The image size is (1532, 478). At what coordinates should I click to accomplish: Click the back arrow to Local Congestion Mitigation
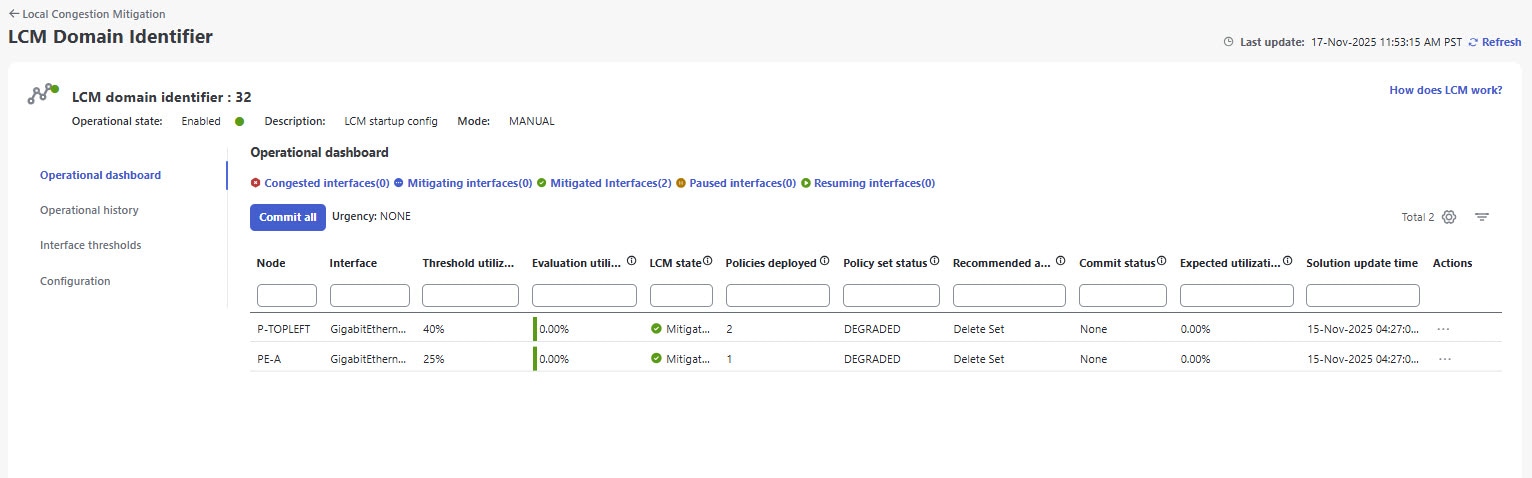14,14
